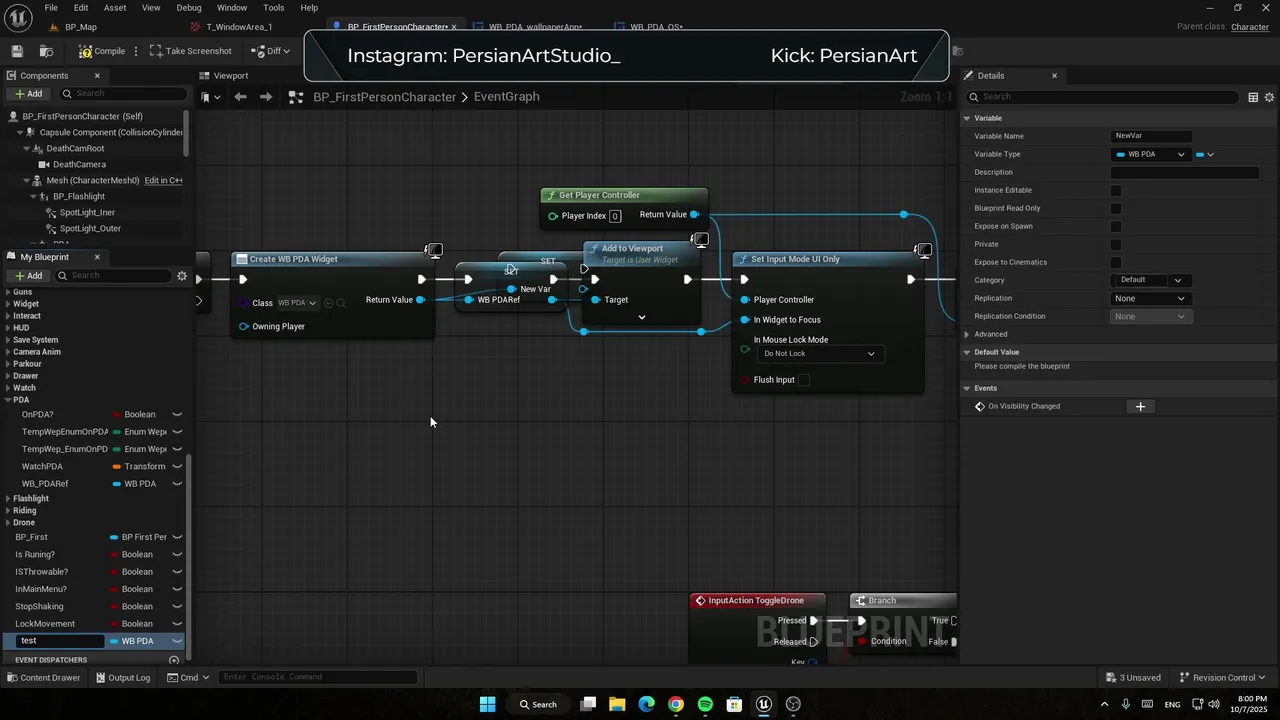1280x720 pixels.
Task: Open the Tools menu
Action: point(273,8)
